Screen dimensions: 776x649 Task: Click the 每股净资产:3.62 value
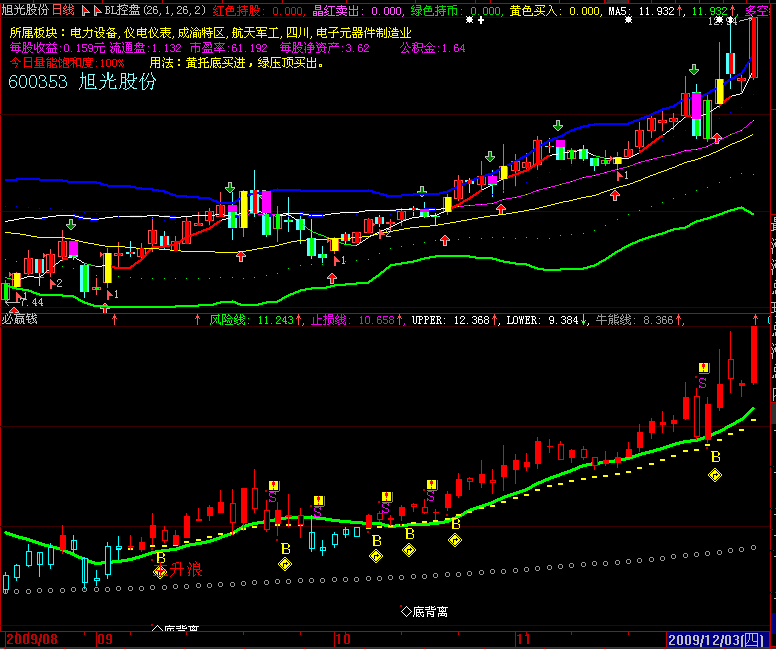point(325,49)
